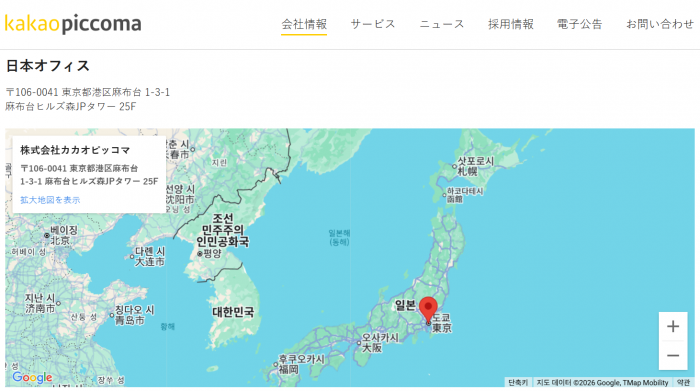Click the 도쿄 東京 label on the map
The height and width of the screenshot is (391, 700).
442,323
